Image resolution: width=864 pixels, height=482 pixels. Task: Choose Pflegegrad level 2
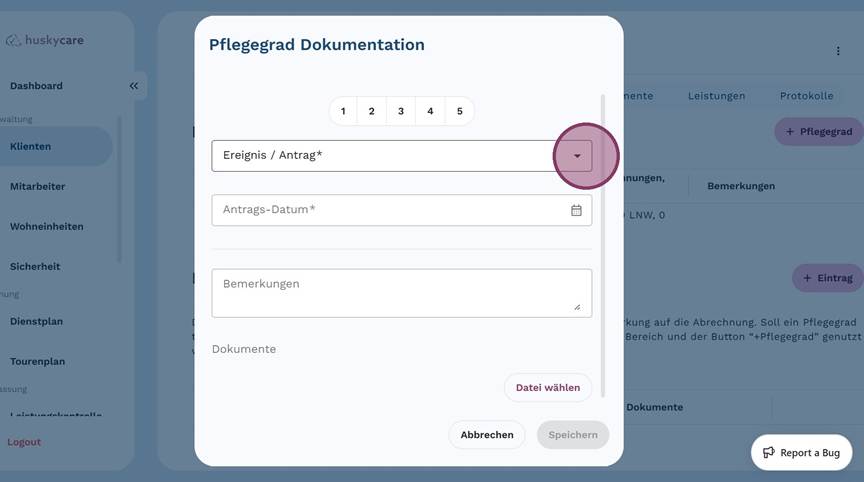[x=371, y=111]
